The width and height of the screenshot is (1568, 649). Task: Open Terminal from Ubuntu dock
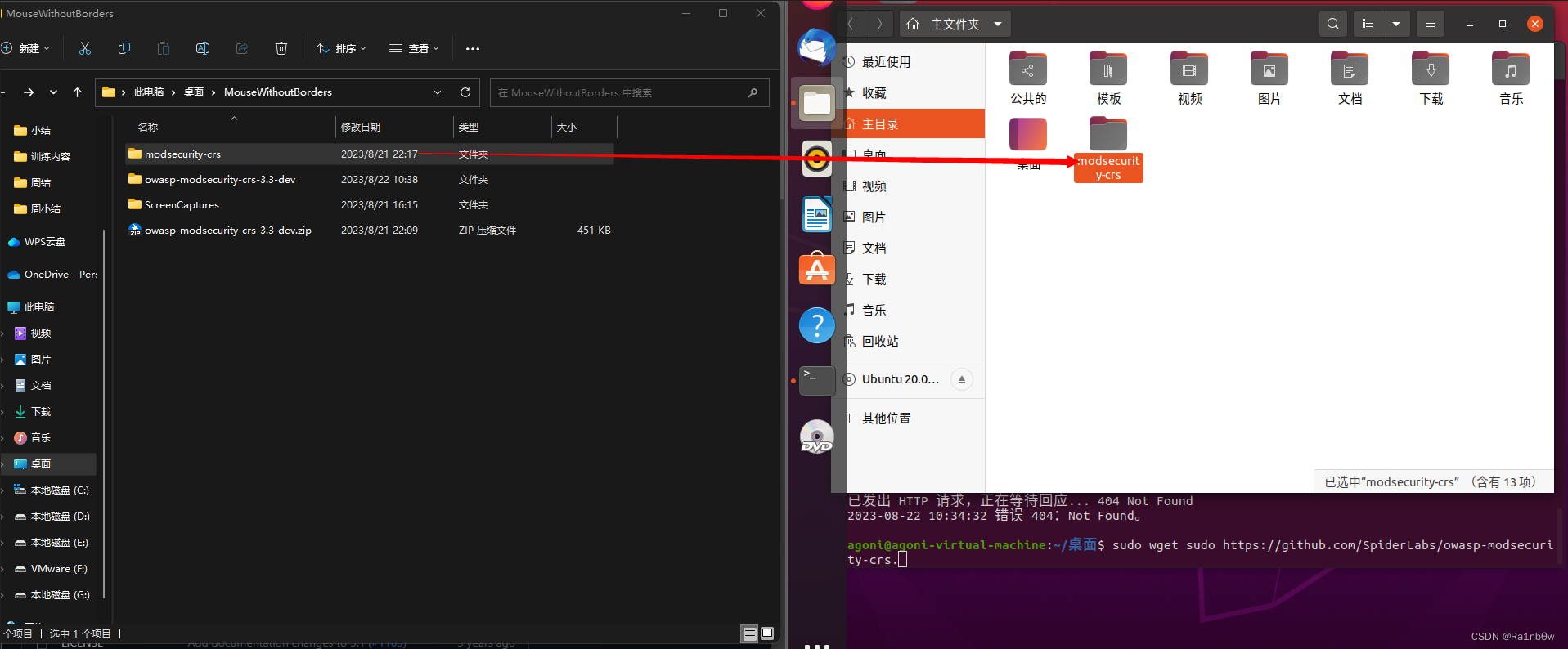coord(816,381)
